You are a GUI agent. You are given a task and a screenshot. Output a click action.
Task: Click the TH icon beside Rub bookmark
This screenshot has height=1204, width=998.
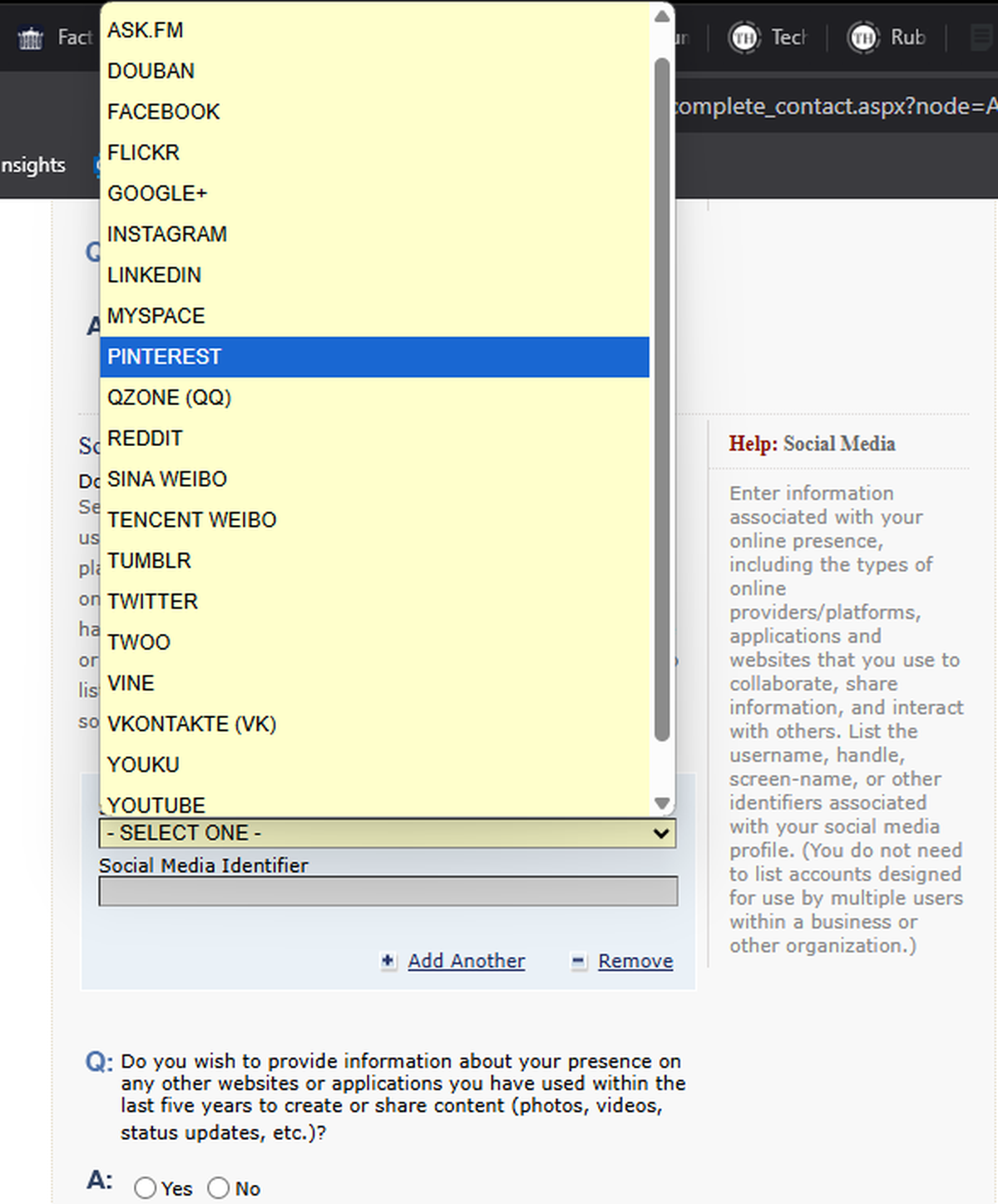click(x=863, y=37)
